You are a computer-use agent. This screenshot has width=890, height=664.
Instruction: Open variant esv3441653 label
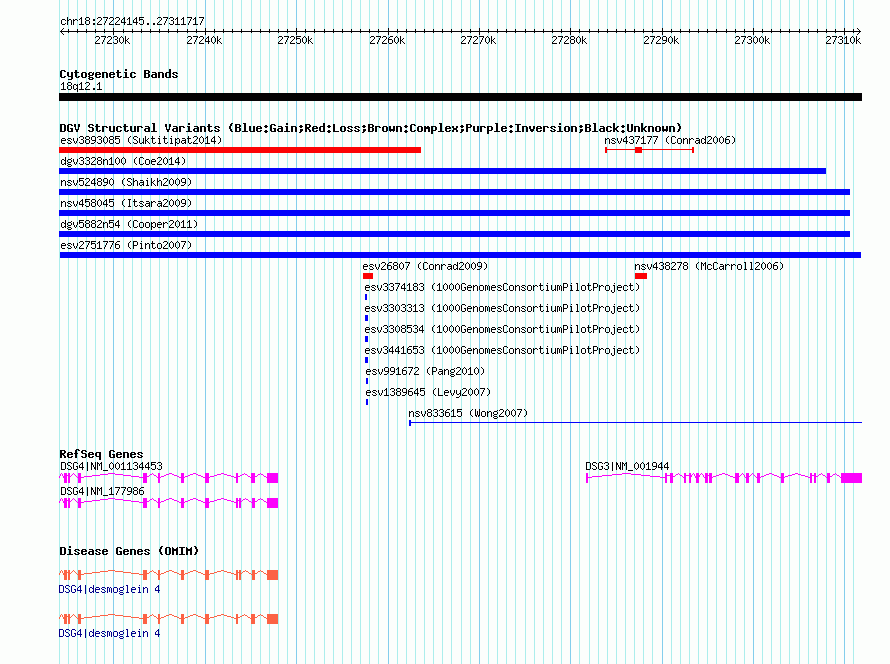click(502, 350)
